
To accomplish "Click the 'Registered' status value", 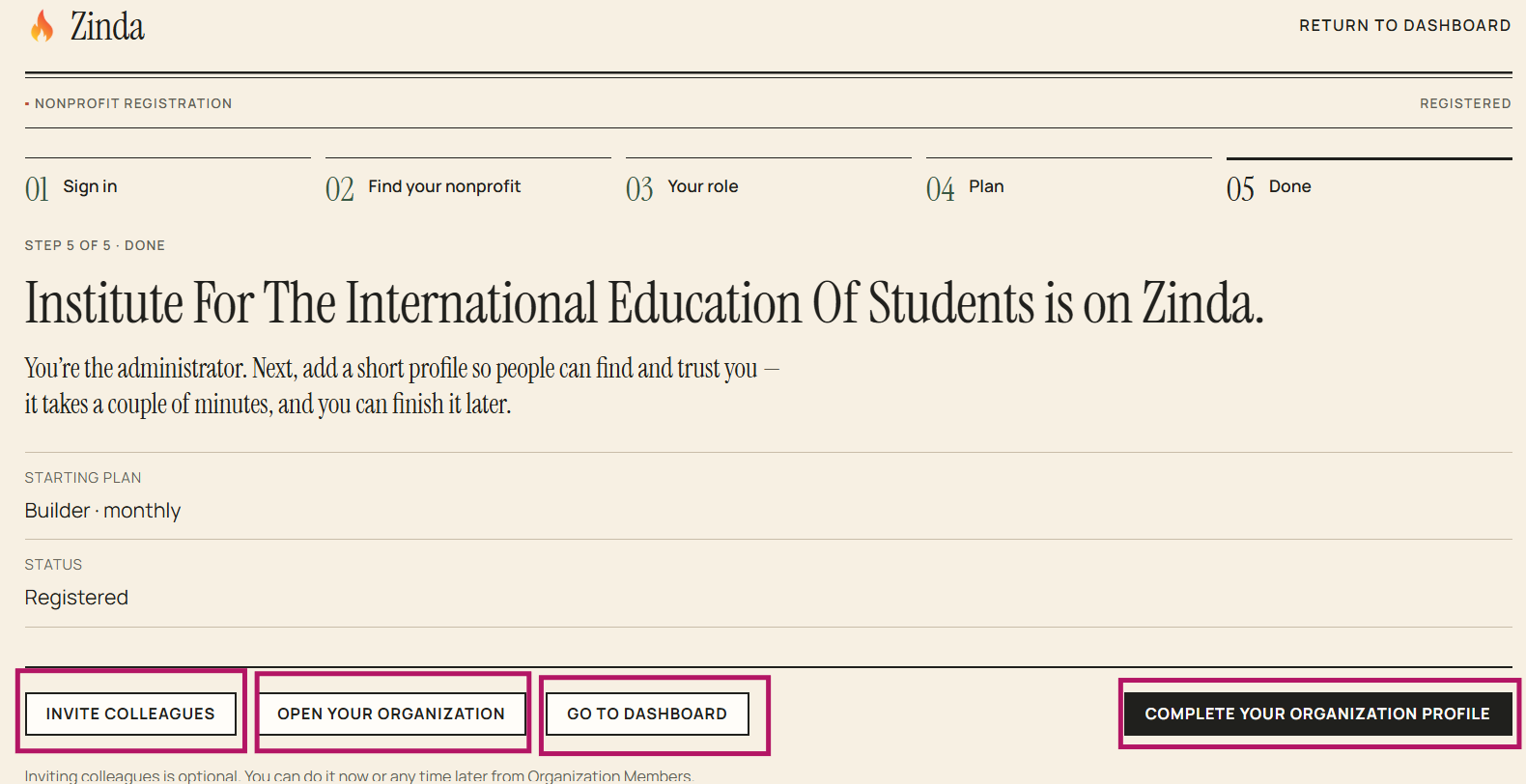I will [x=76, y=598].
